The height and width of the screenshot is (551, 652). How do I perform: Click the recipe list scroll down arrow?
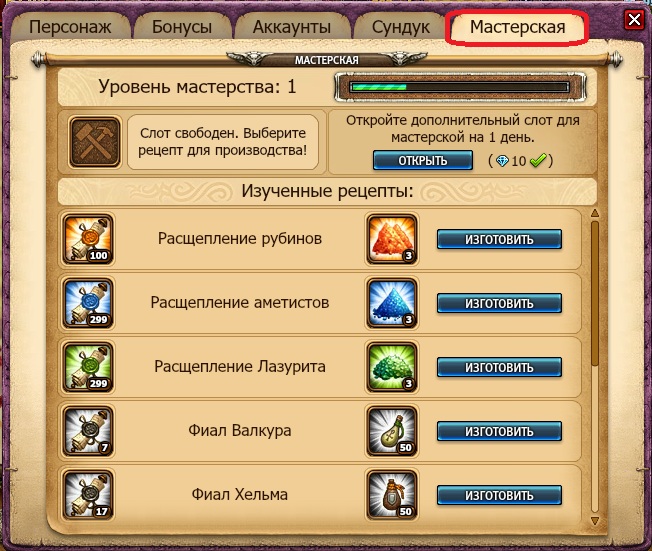[595, 521]
